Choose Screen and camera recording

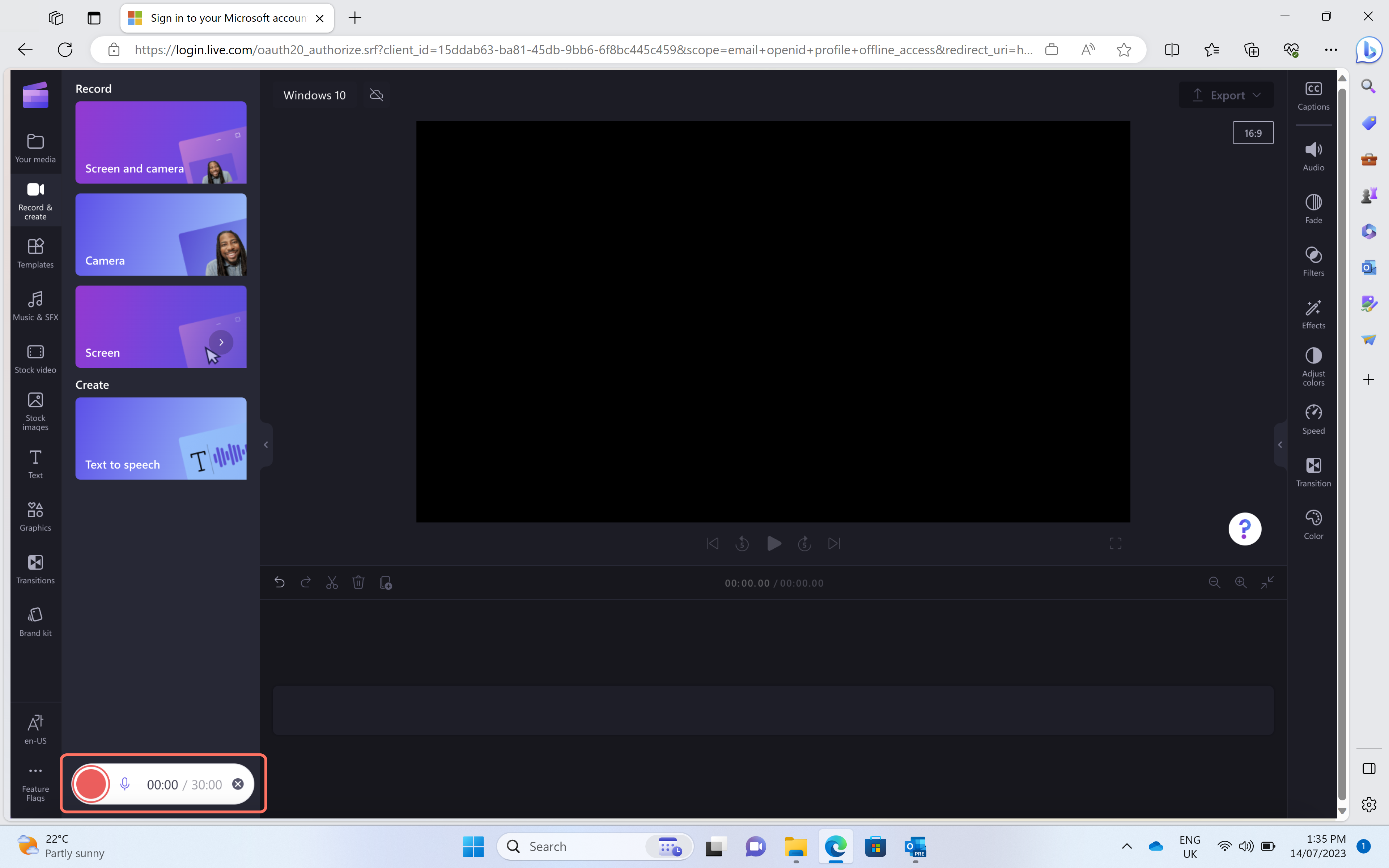(x=161, y=142)
